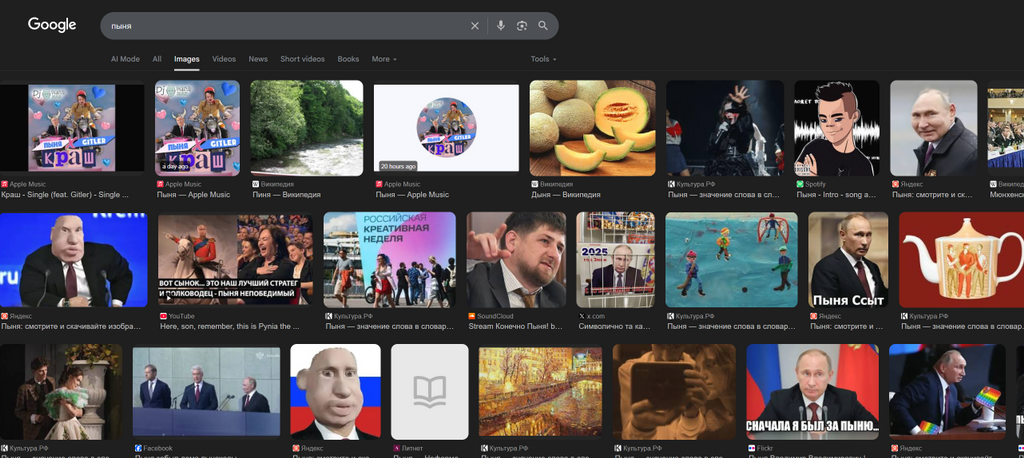Open 'Дыня — Википедия' result link
The image size is (1024, 458).
566,195
